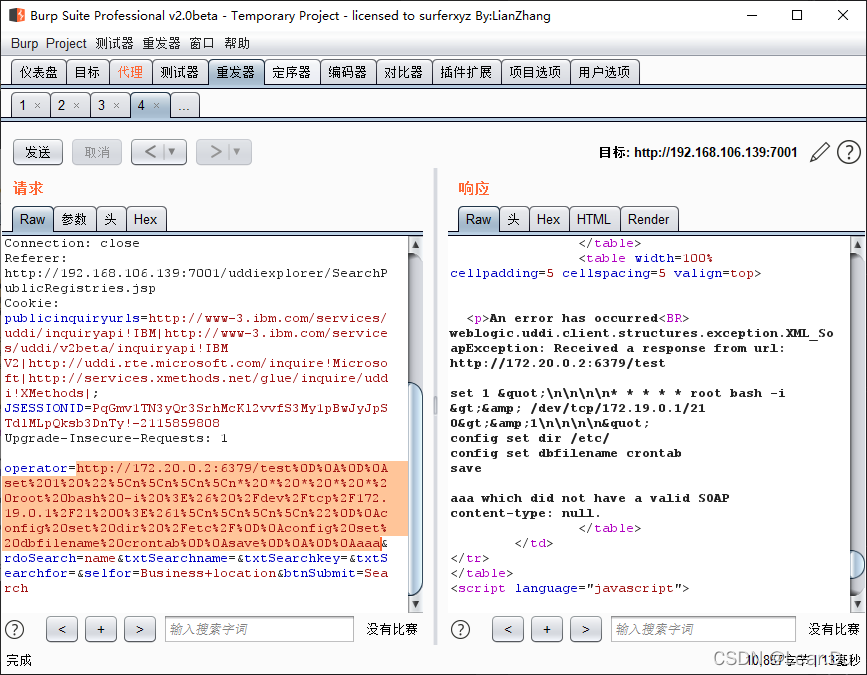Focus the response search input field

tap(703, 629)
